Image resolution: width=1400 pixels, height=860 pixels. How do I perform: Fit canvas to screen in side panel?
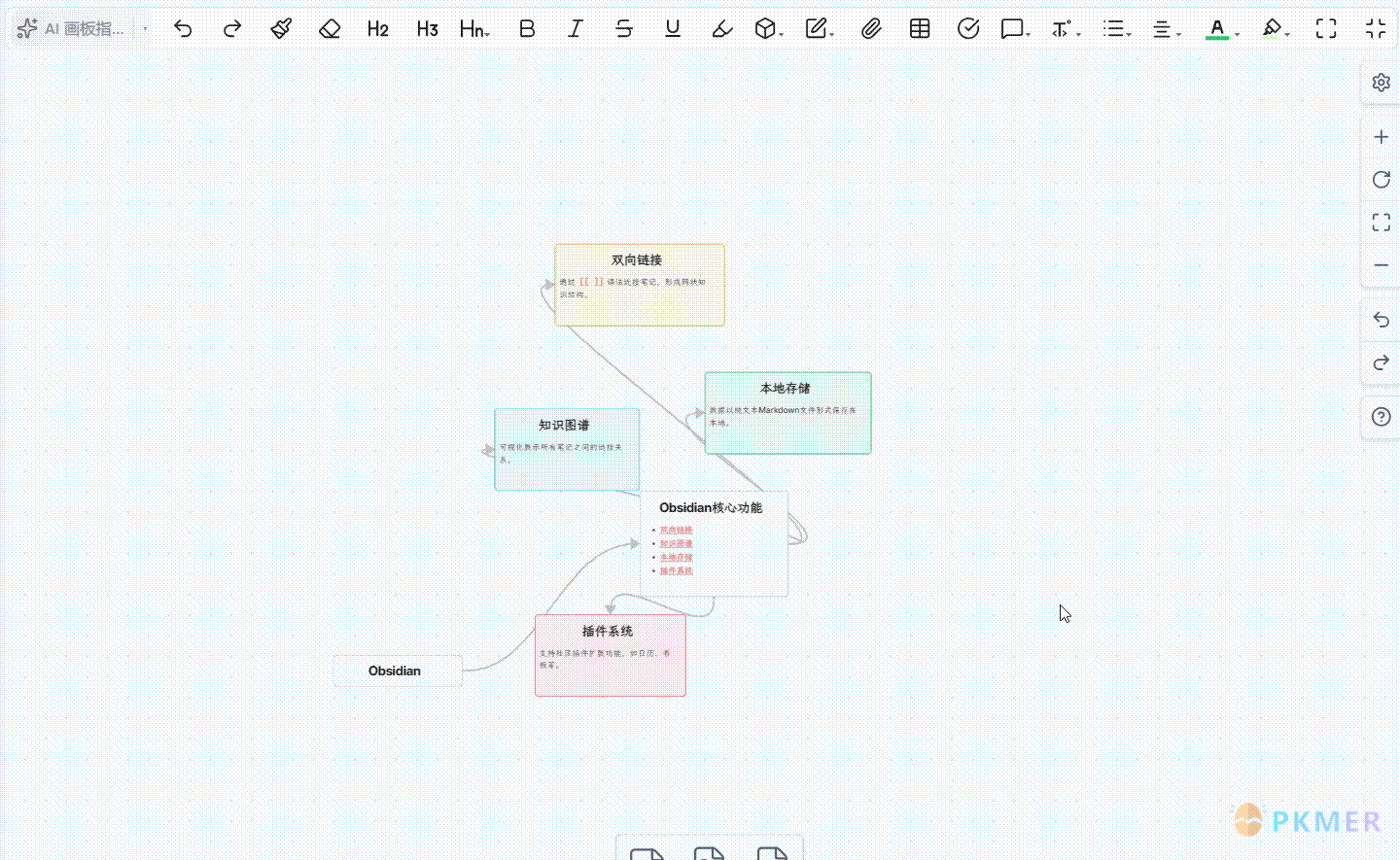[1381, 223]
